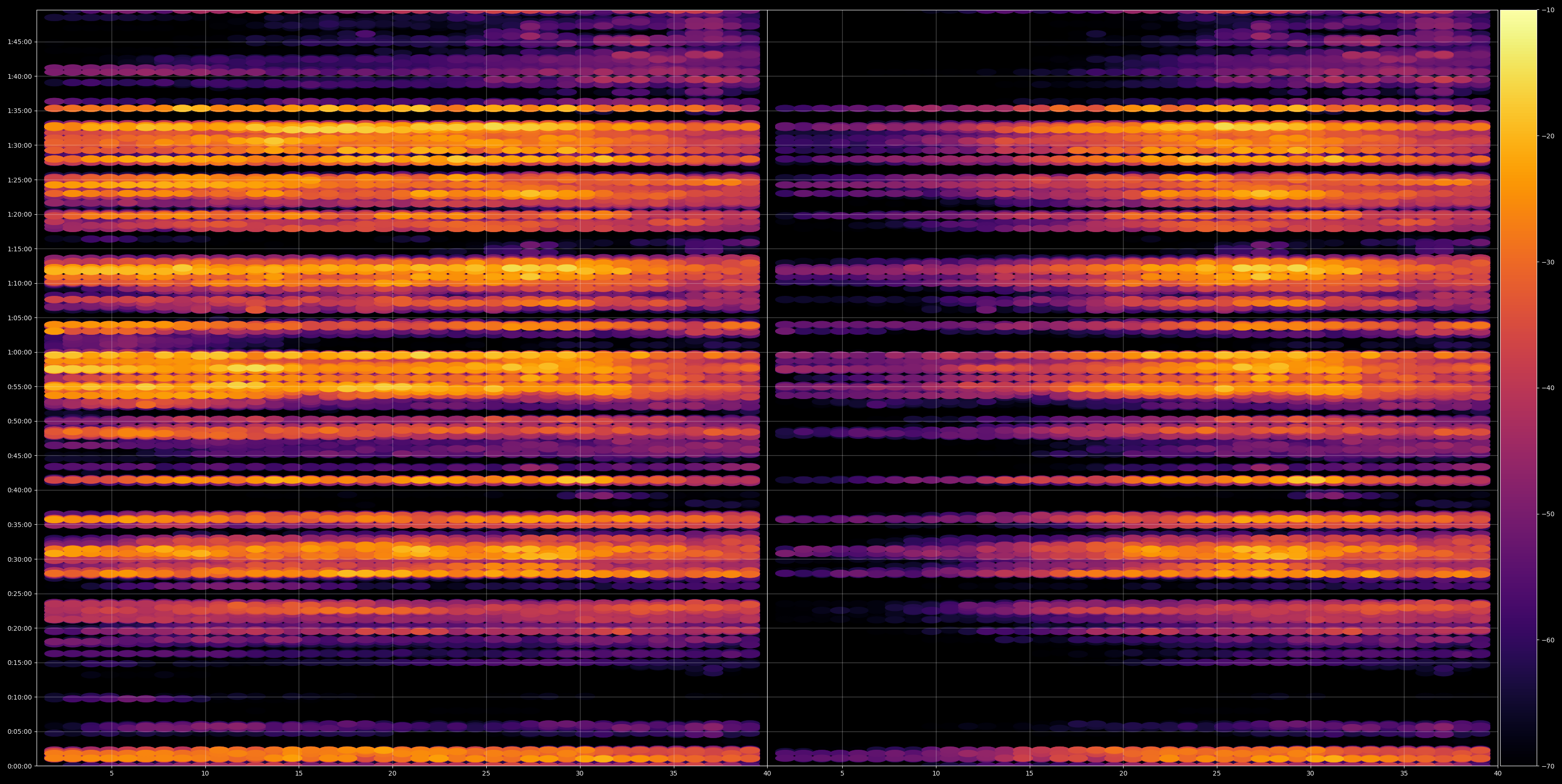Click the 1:20:00 time axis label
The image size is (1562, 784).
[x=19, y=214]
